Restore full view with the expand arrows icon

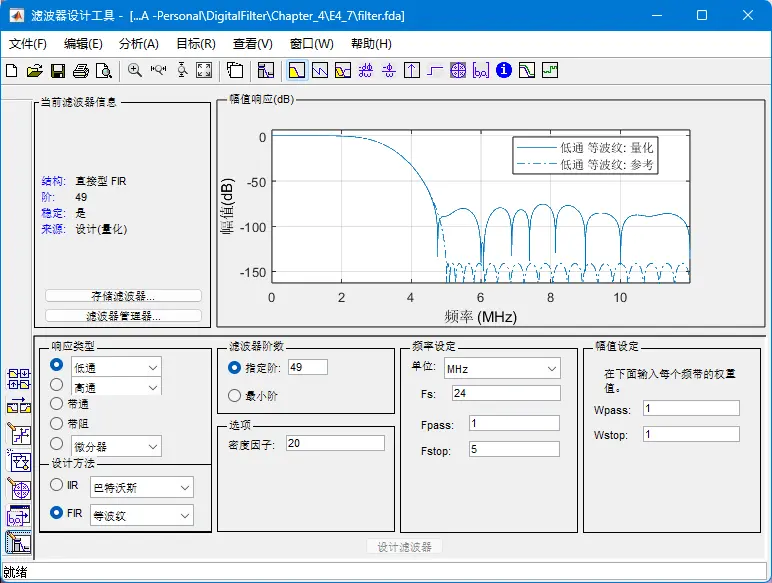[x=204, y=70]
